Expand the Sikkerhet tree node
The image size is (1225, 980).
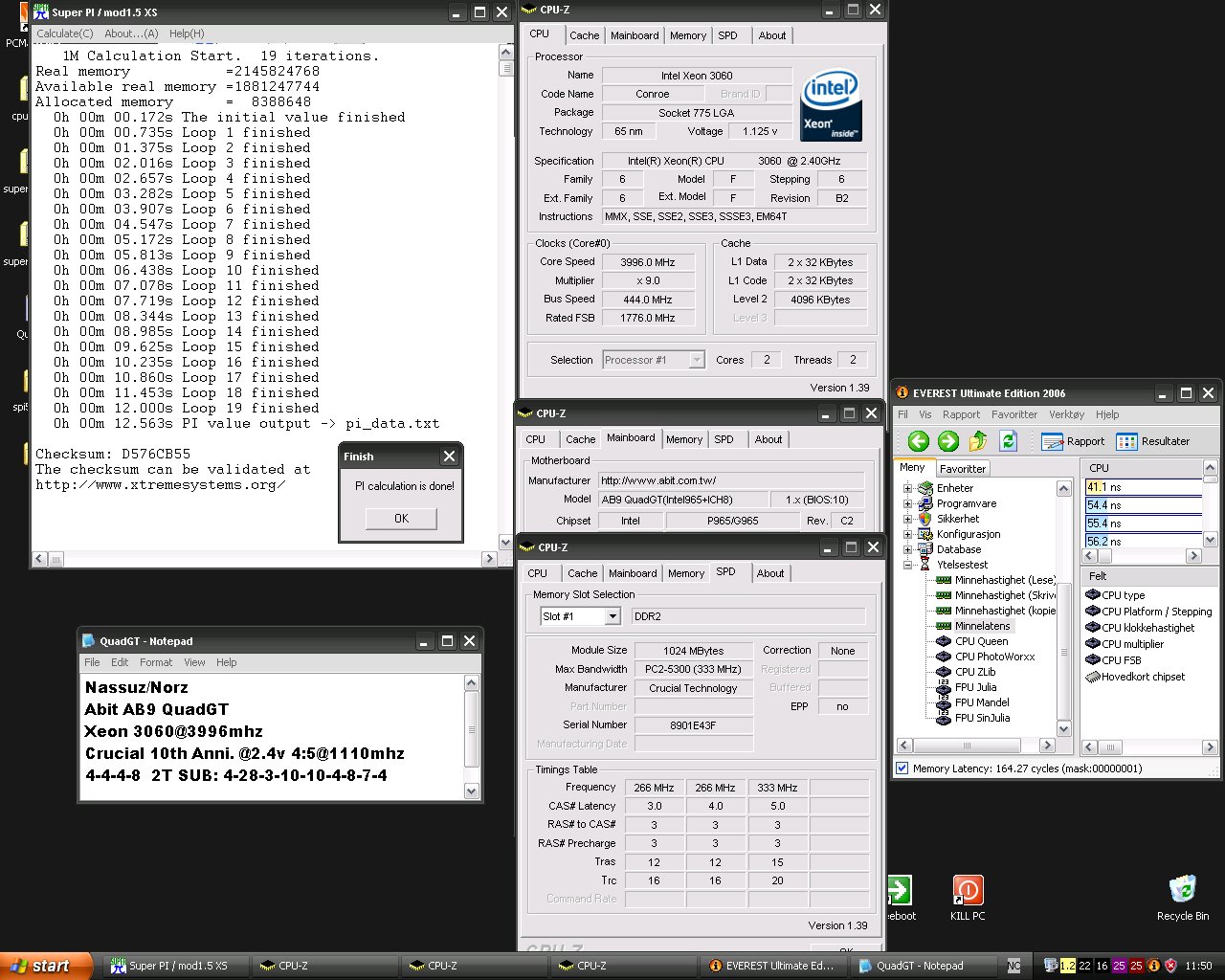907,519
